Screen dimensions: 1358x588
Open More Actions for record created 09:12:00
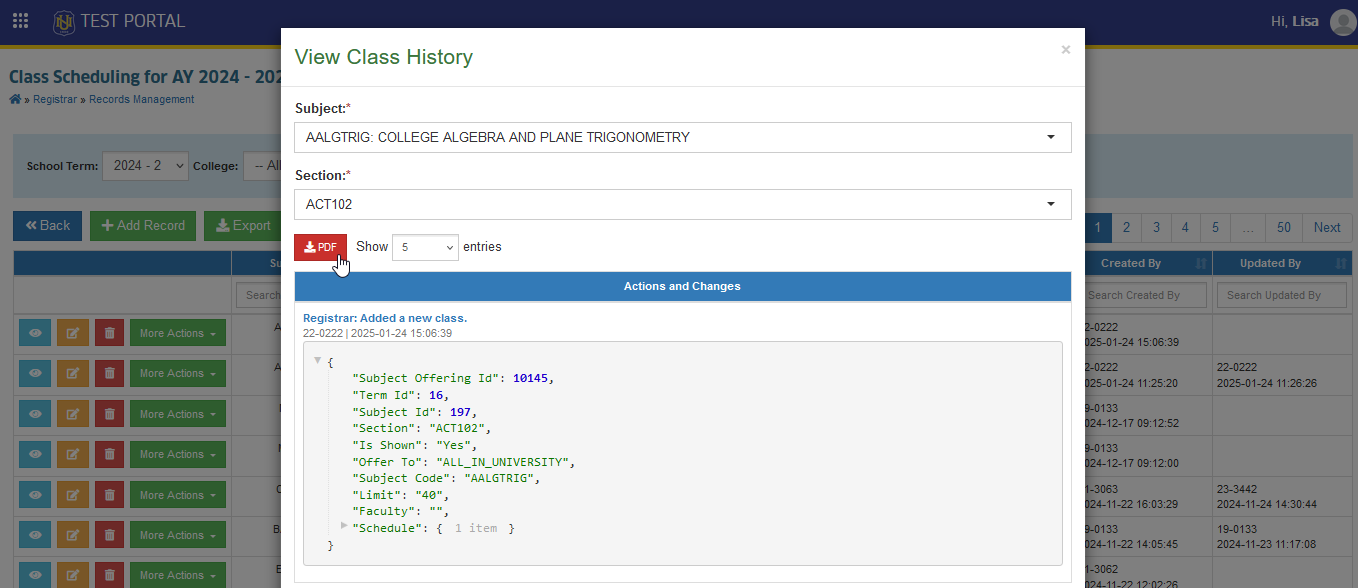(178, 454)
